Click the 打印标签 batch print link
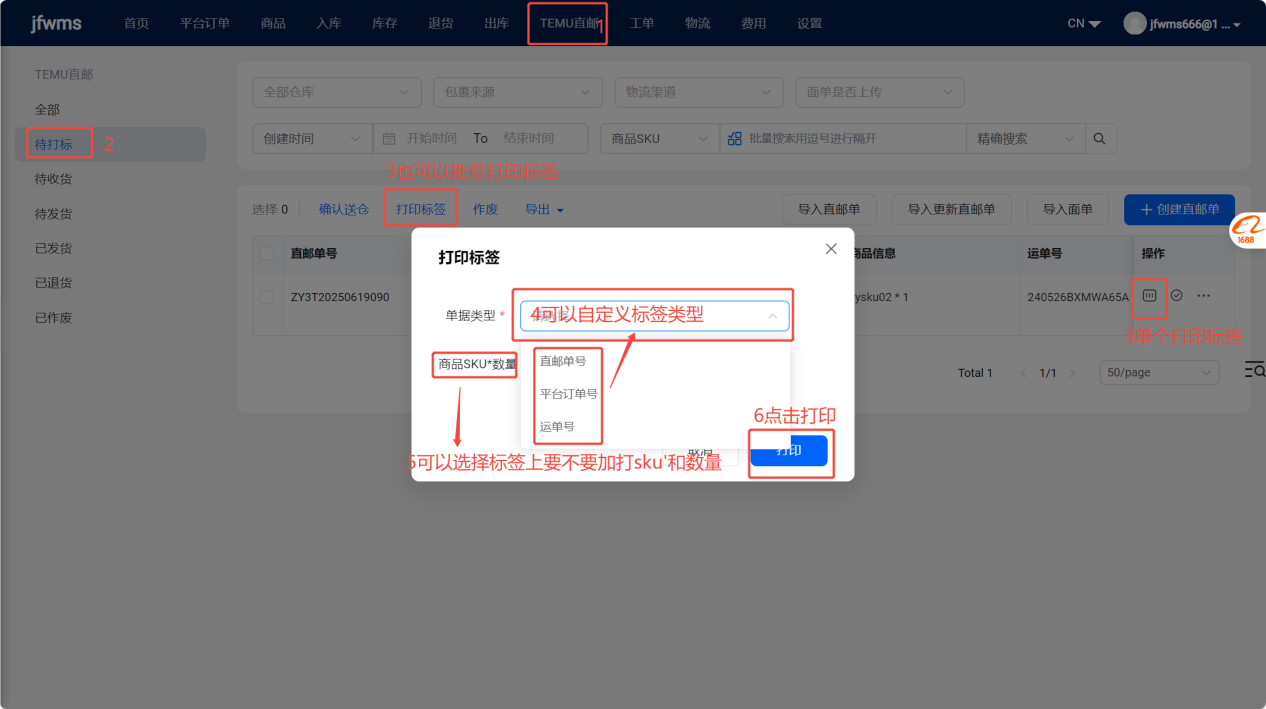Viewport: 1266px width, 709px height. 421,210
